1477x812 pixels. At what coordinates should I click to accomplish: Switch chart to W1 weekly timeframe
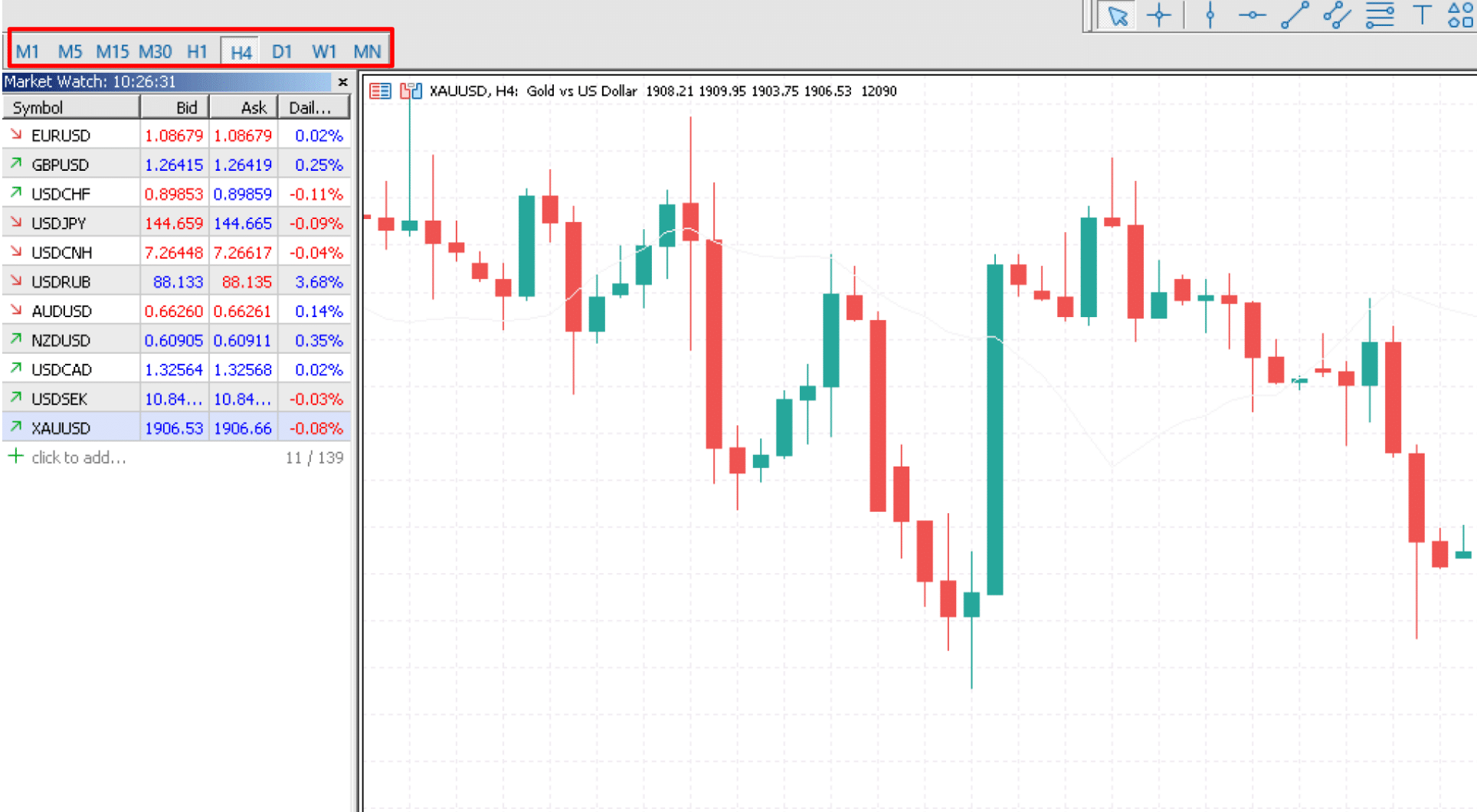[324, 51]
